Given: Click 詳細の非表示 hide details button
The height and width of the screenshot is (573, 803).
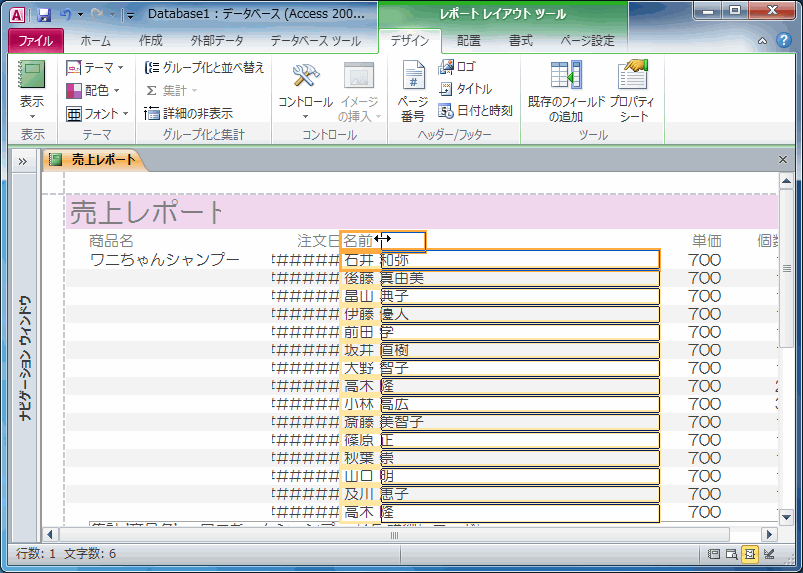Looking at the screenshot, I should click(x=188, y=113).
